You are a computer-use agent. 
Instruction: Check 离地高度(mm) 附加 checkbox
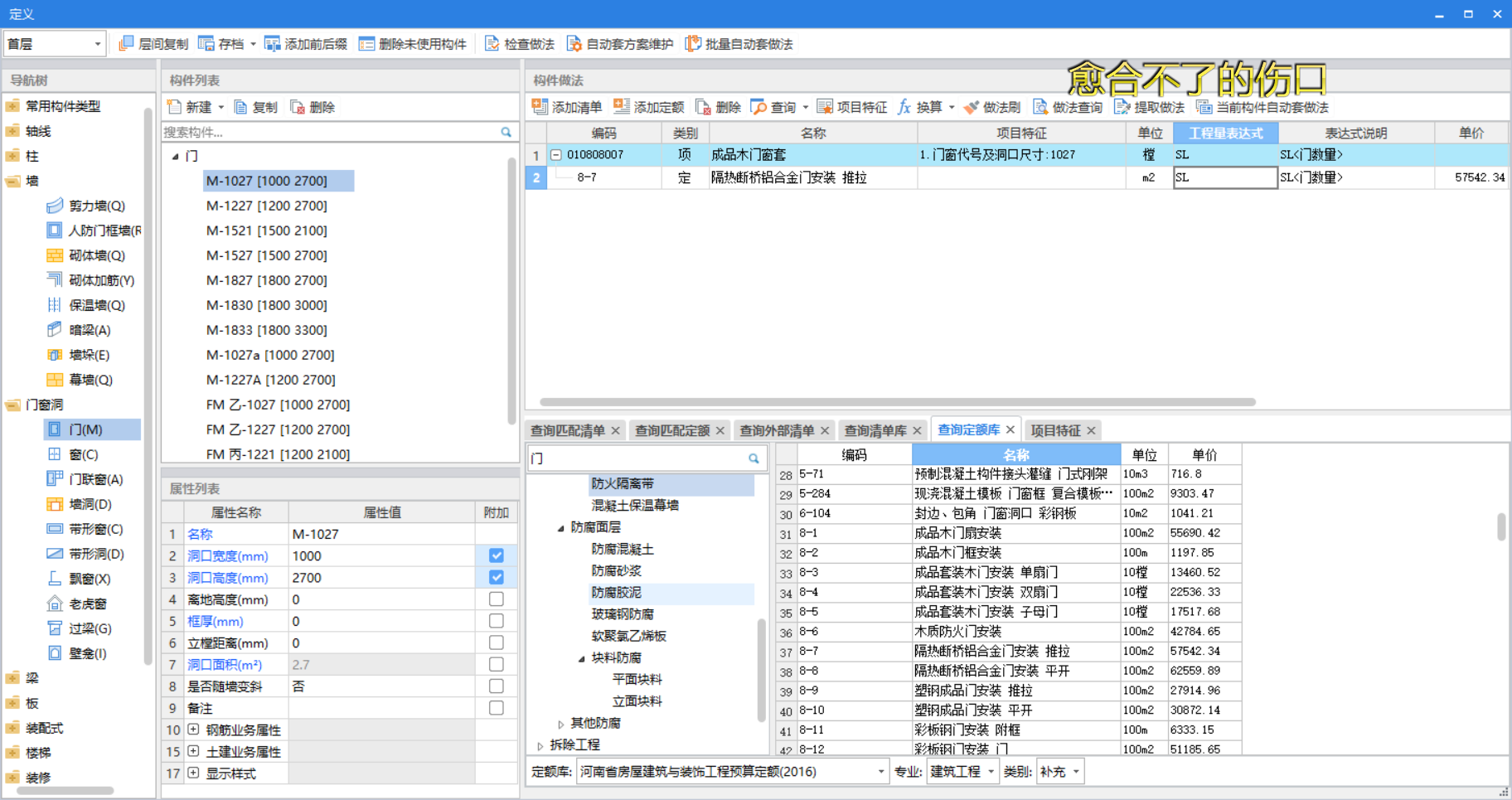(497, 599)
